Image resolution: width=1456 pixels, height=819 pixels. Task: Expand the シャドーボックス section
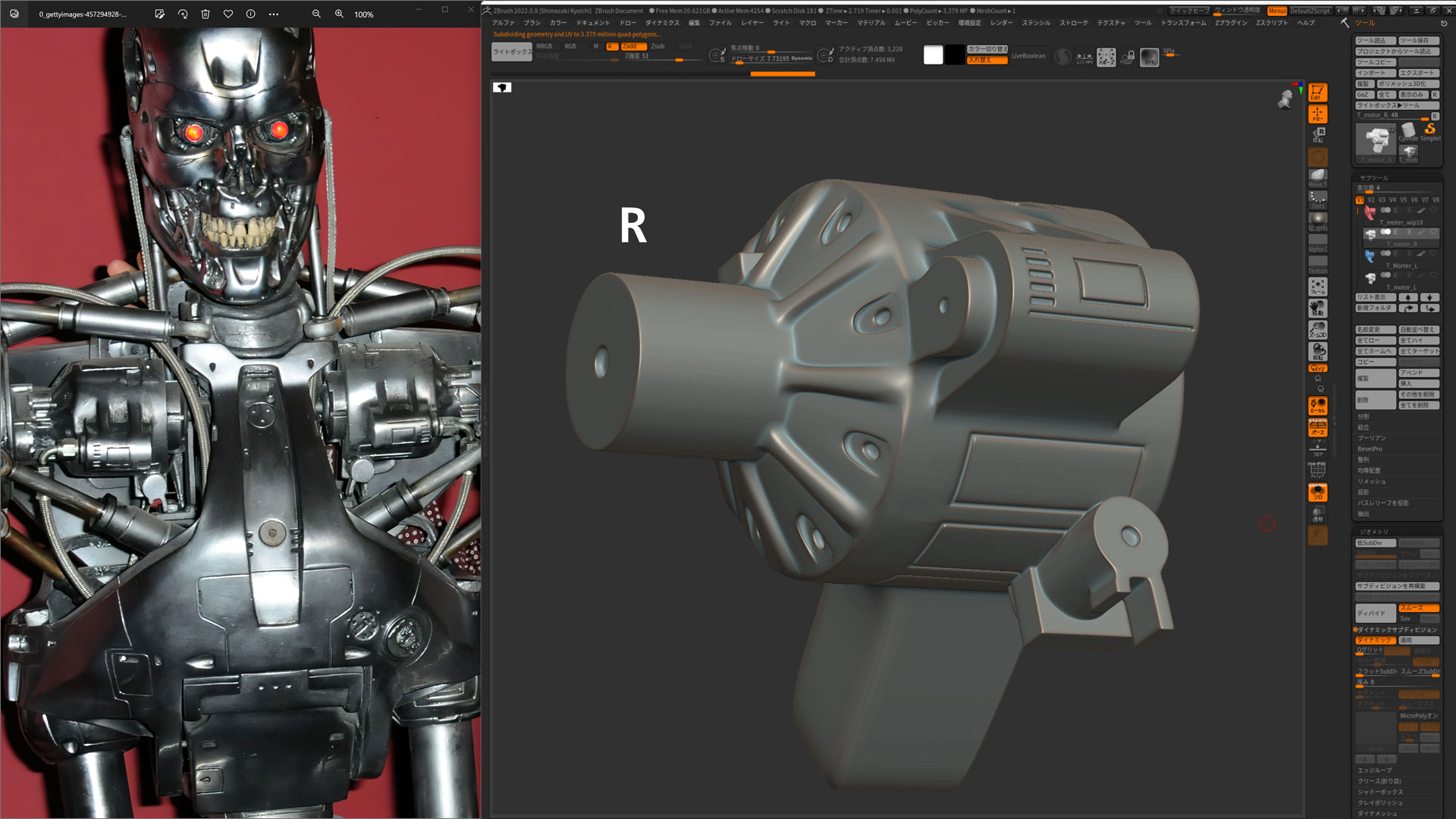(x=1380, y=792)
